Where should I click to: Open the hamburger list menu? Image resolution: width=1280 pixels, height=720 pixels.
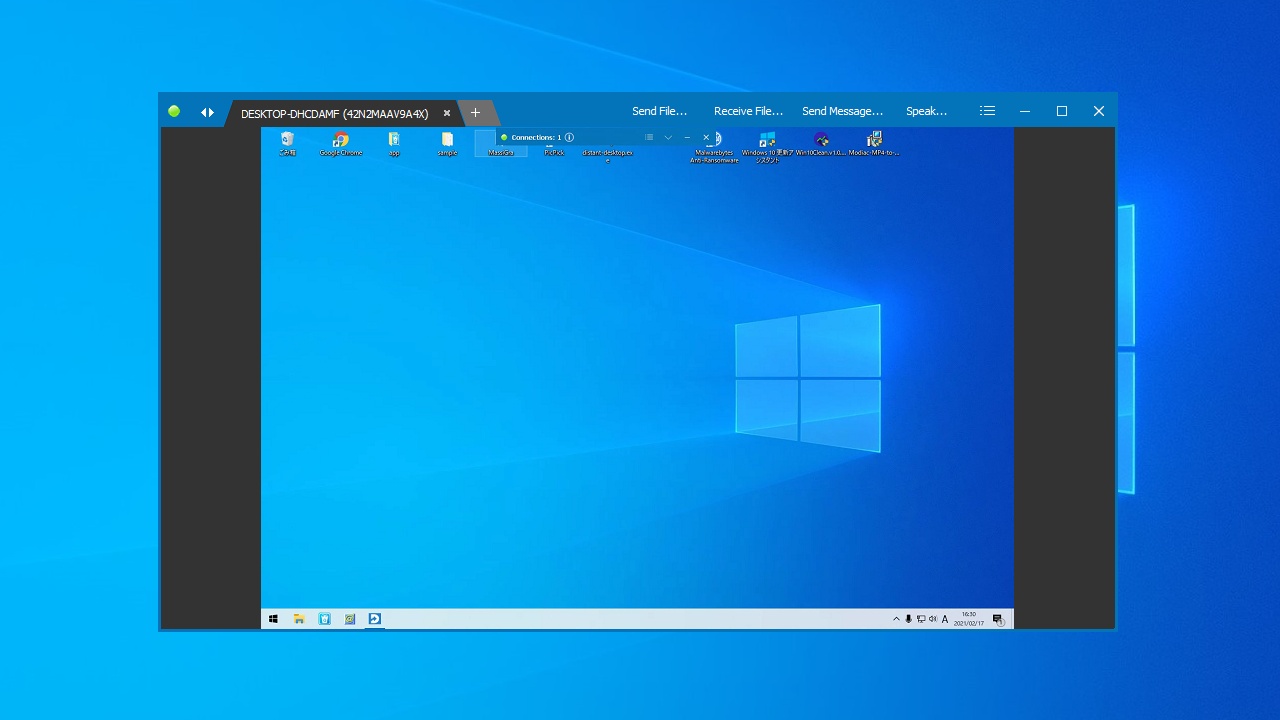coord(987,111)
